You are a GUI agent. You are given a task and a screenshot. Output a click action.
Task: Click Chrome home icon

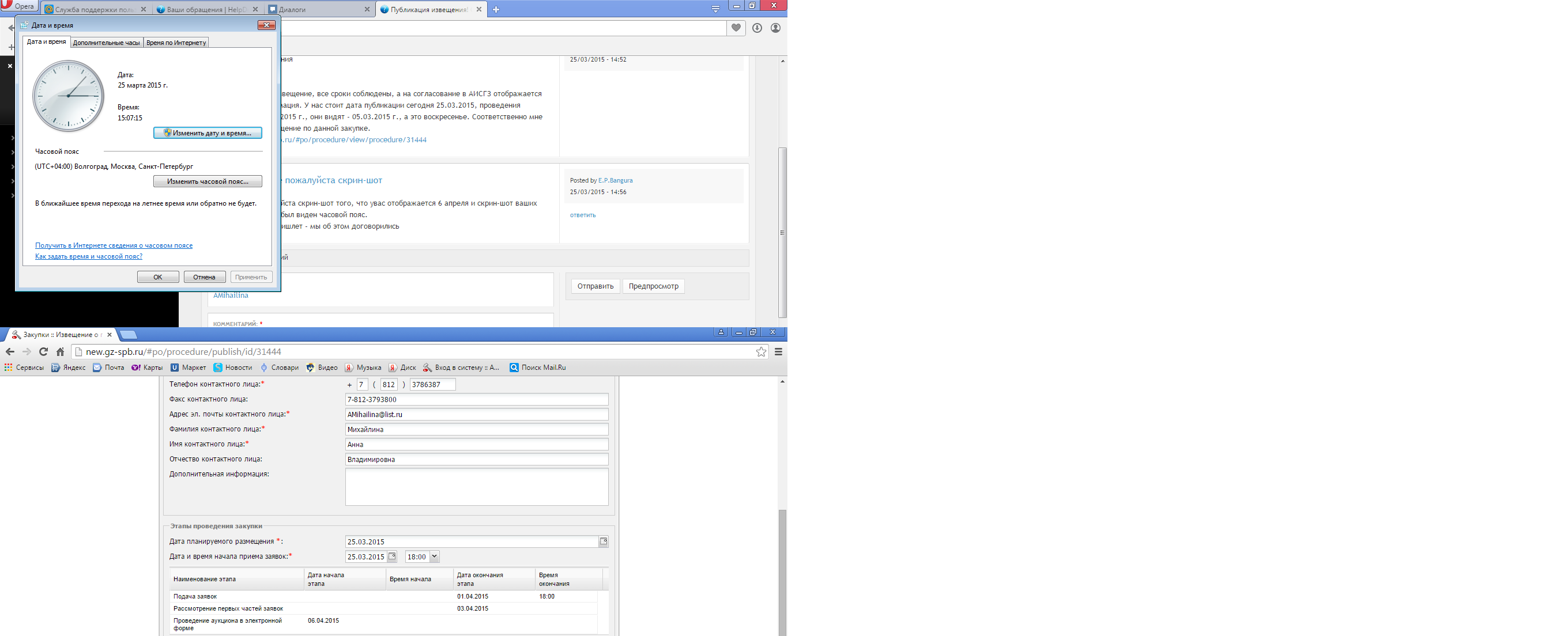coord(61,351)
